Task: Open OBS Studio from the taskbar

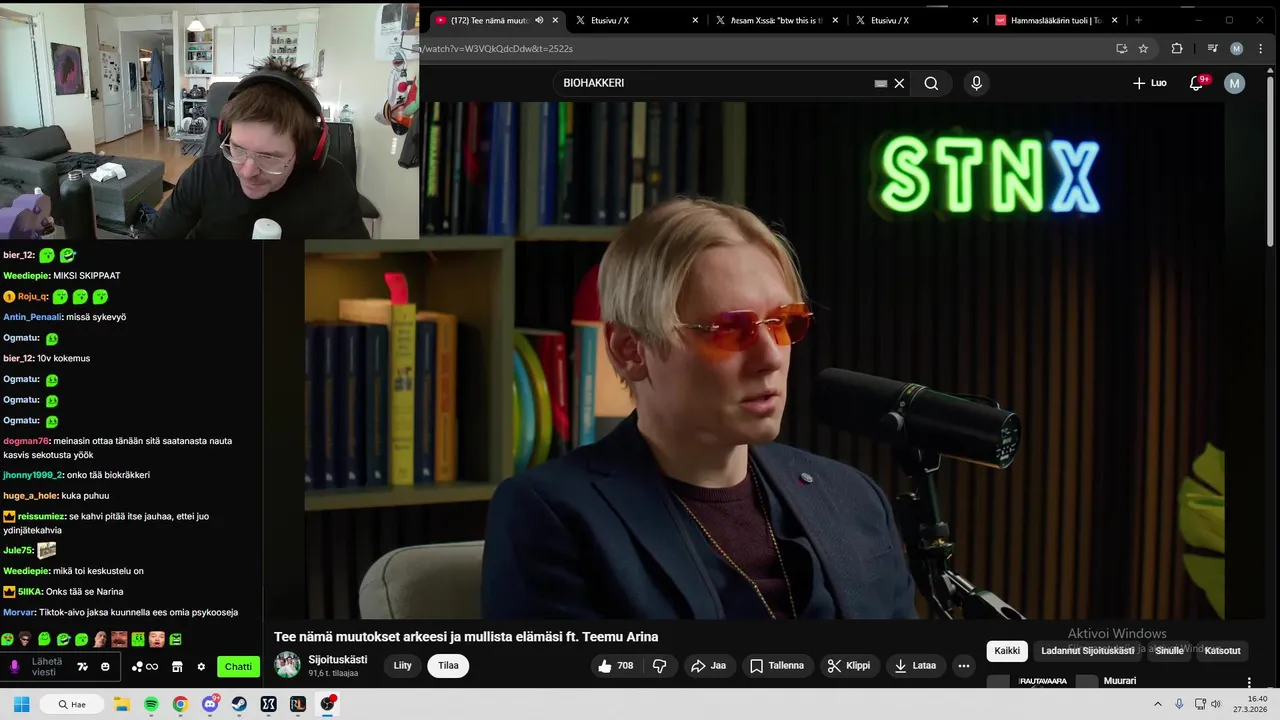Action: pyautogui.click(x=327, y=704)
